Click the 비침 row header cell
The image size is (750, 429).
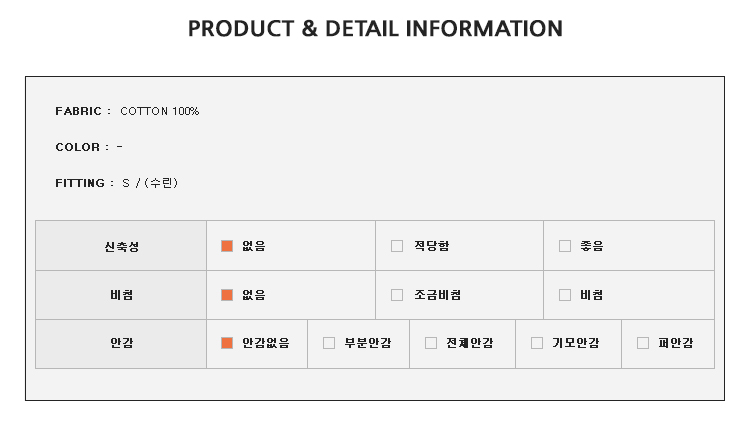point(121,295)
